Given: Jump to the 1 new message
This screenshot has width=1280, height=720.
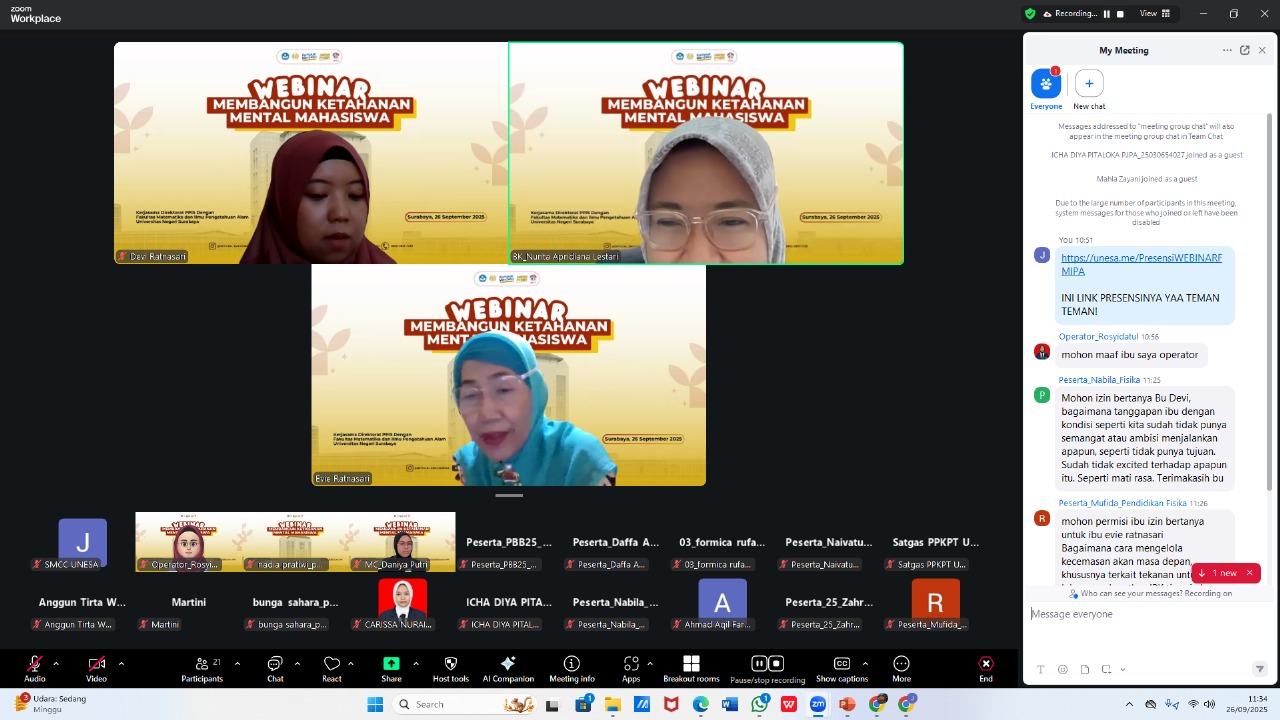Looking at the screenshot, I should tap(1219, 573).
